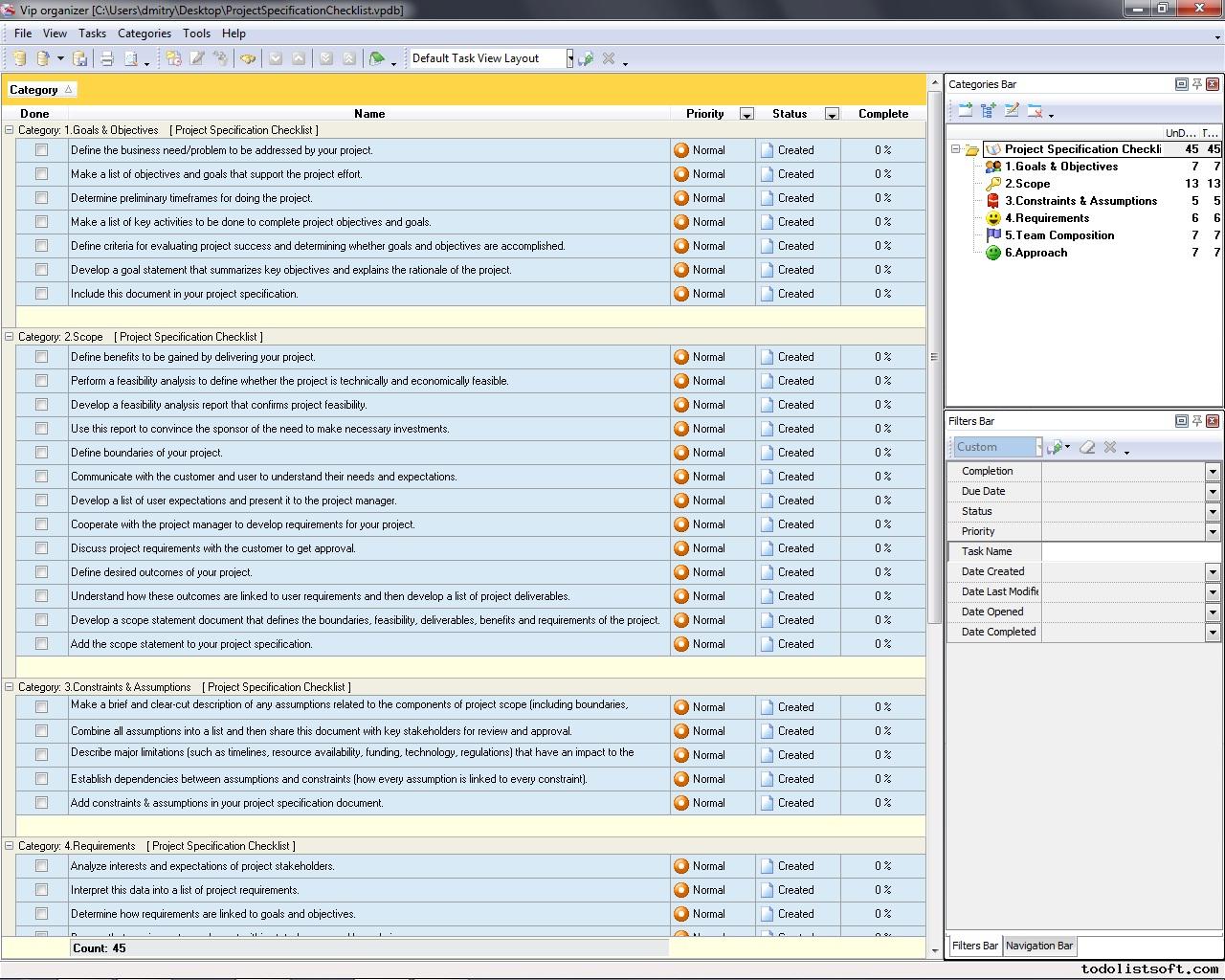Collapse the '2.Scope' category group
This screenshot has width=1225, height=980.
coord(10,337)
